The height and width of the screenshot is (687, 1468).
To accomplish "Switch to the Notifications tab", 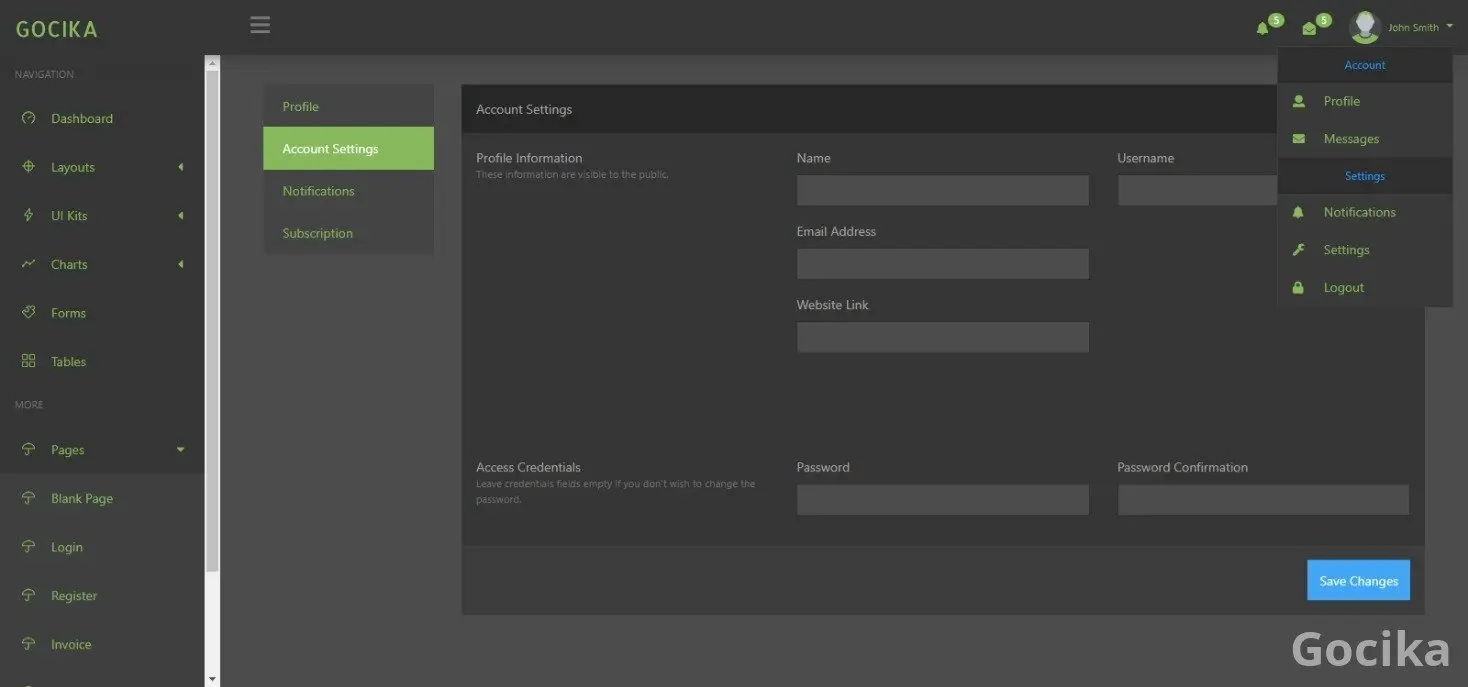I will click(318, 191).
